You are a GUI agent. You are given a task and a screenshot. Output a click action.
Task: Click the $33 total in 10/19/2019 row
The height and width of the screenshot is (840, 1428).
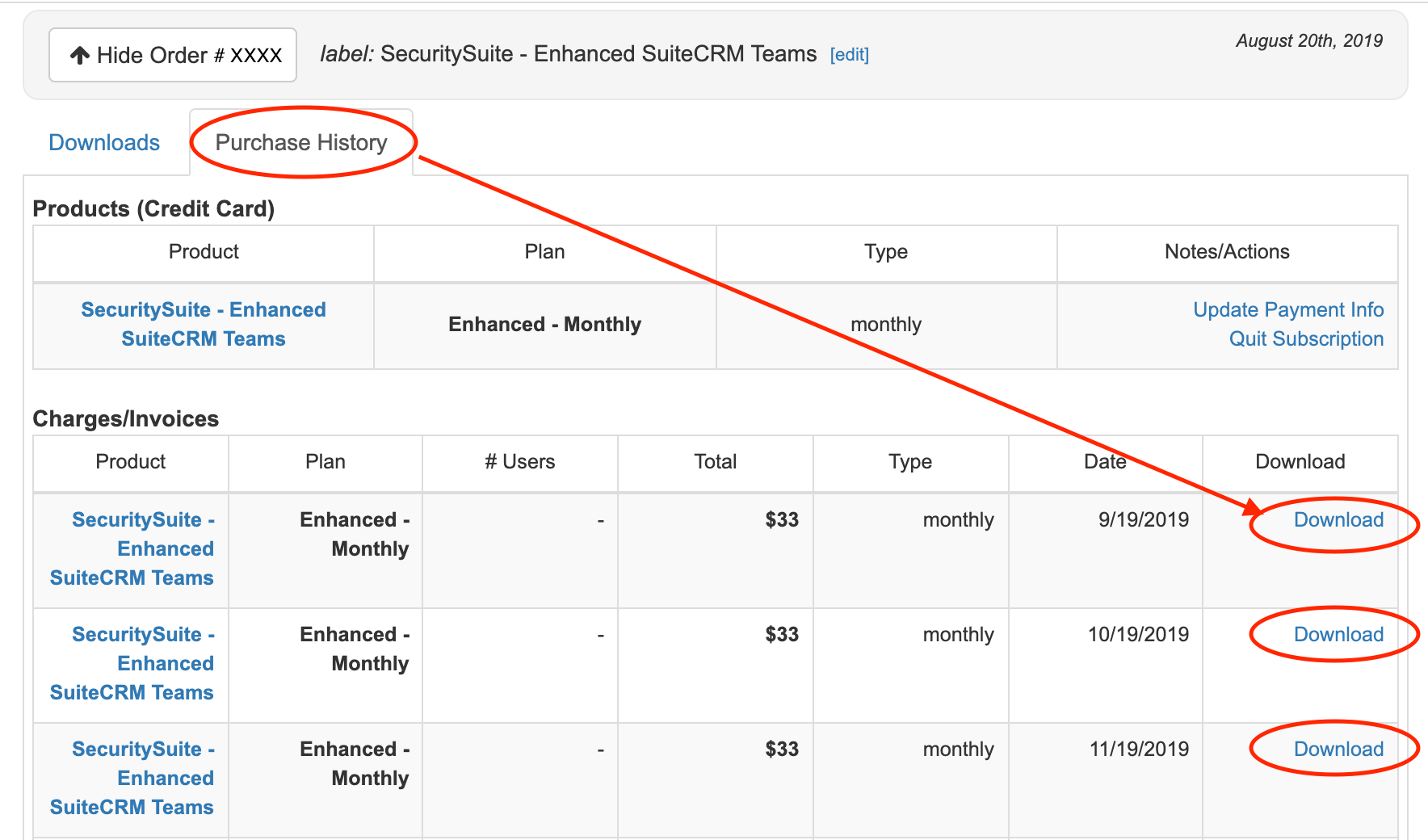(x=782, y=634)
